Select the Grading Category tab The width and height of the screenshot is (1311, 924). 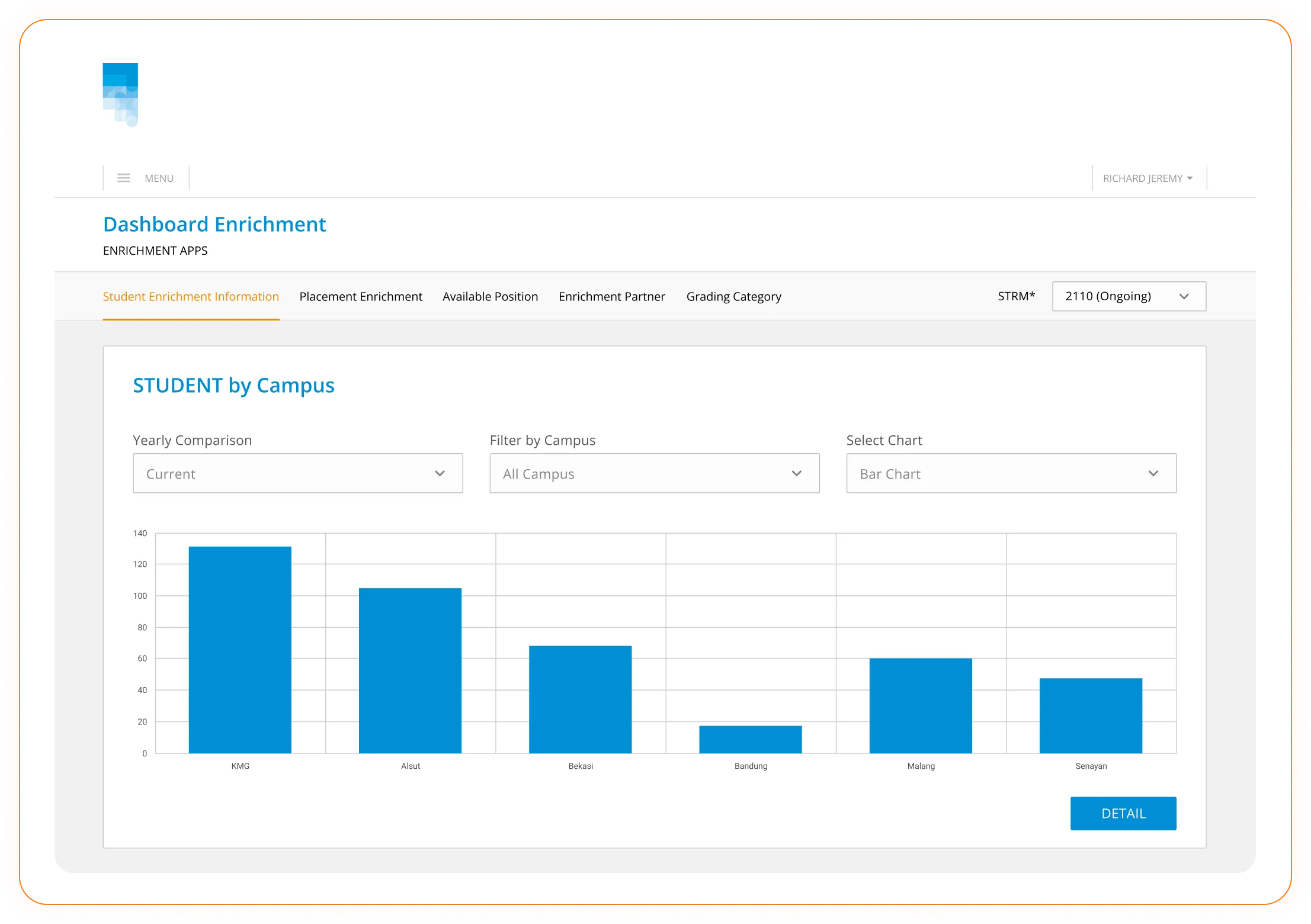point(733,297)
